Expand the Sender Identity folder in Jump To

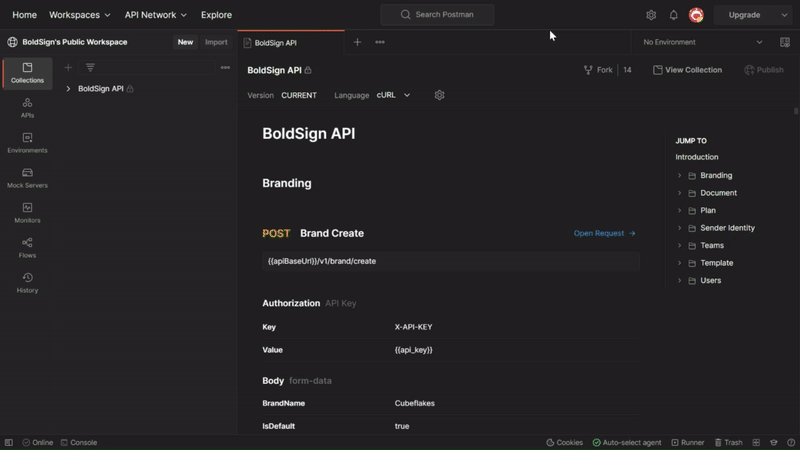coord(679,228)
